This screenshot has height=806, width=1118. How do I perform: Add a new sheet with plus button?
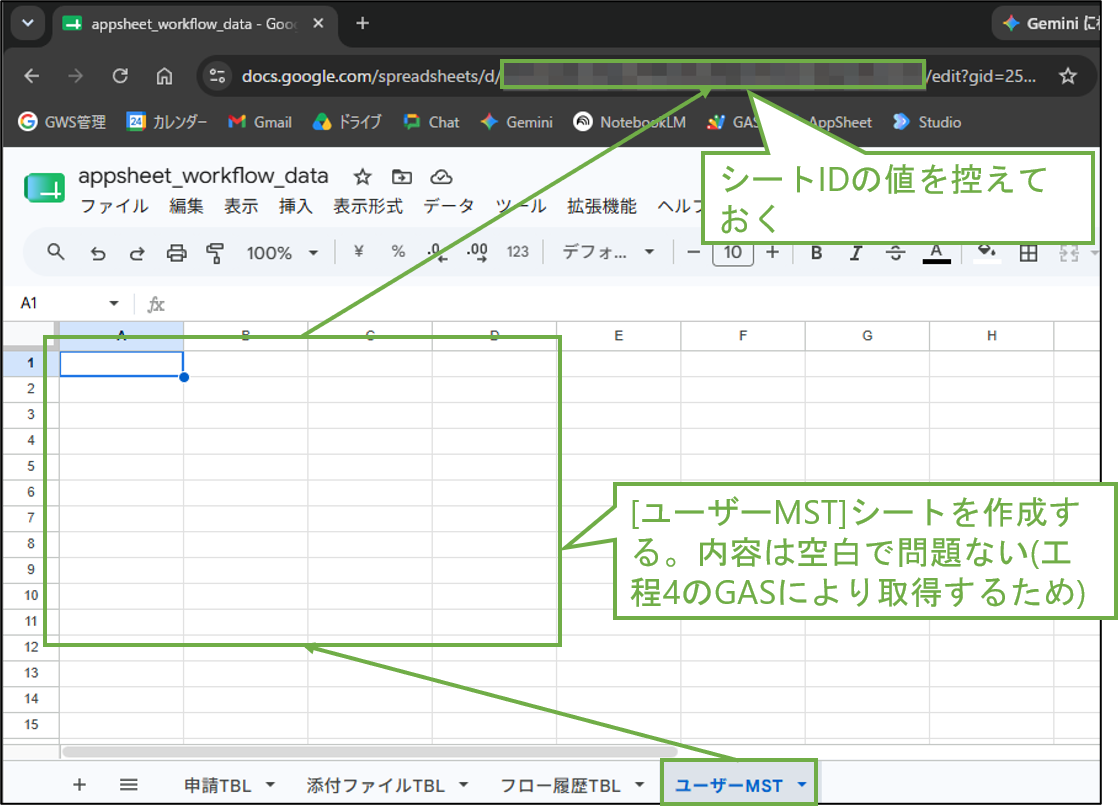79,785
